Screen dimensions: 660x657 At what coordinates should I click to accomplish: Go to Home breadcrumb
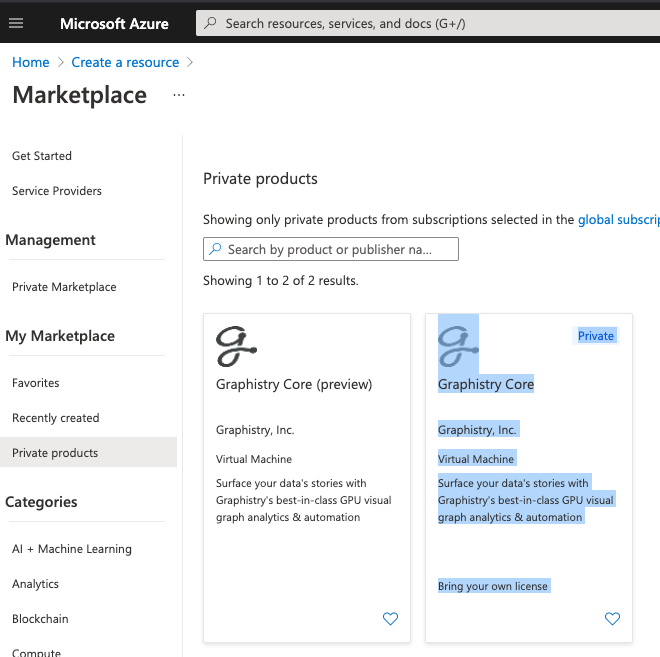31,62
